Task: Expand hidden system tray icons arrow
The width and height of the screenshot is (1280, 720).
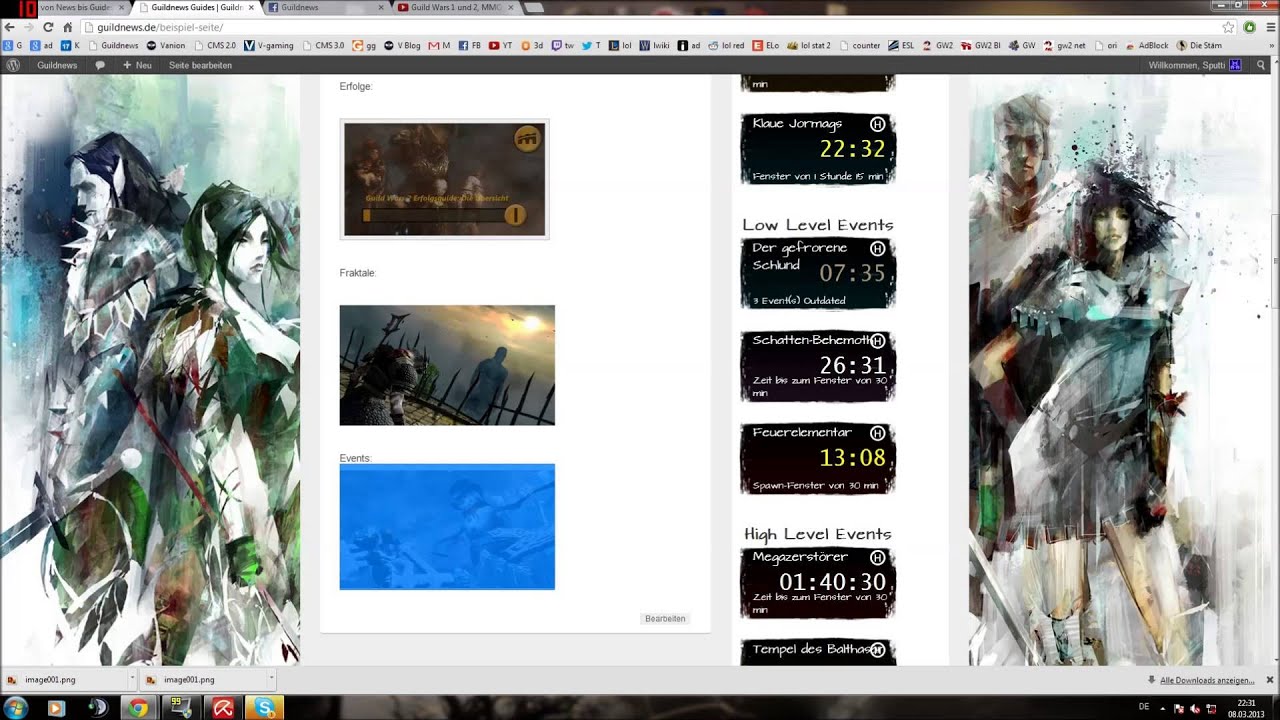Action: pos(1164,708)
